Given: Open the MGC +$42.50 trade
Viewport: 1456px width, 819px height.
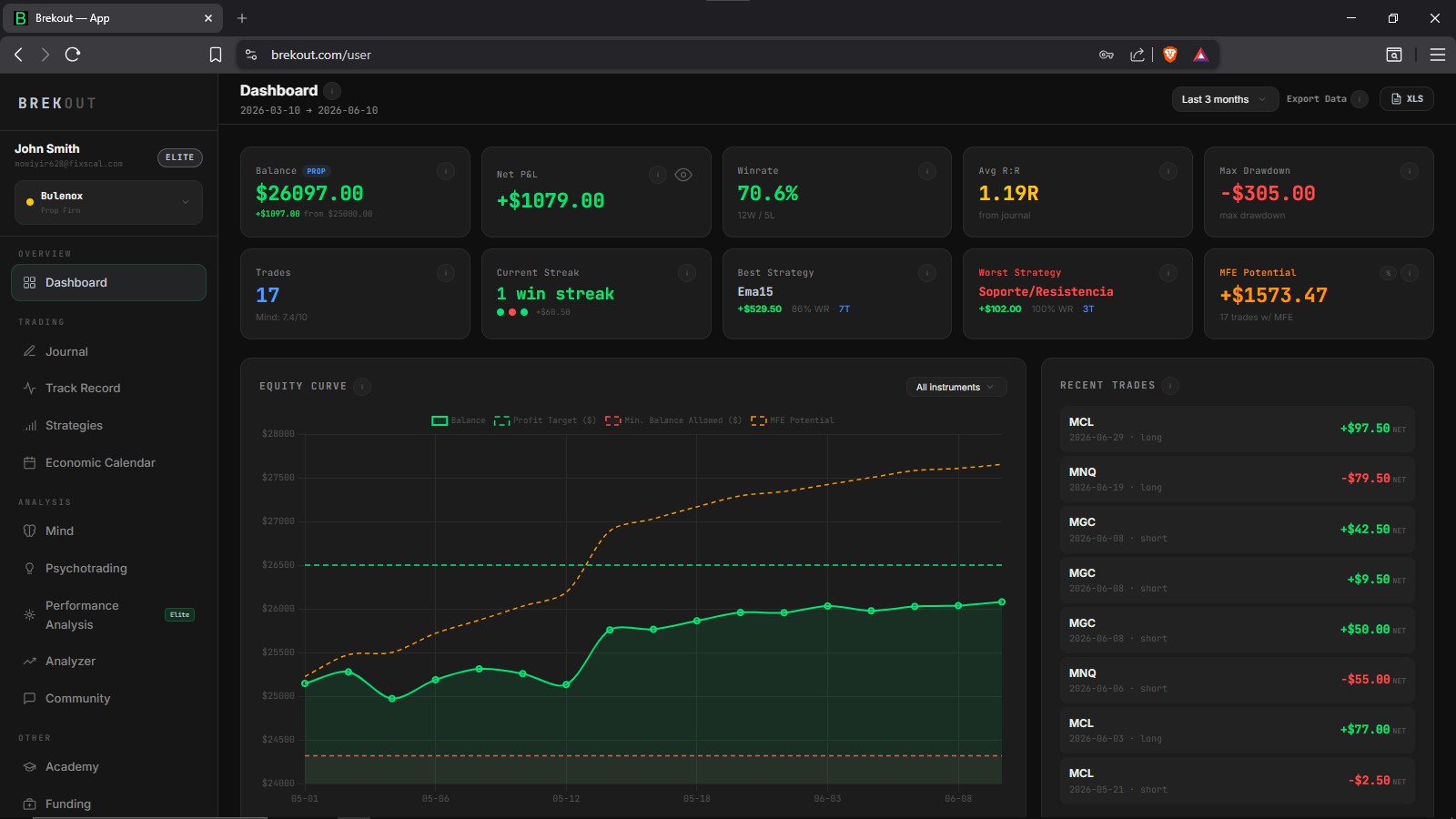Looking at the screenshot, I should coord(1238,530).
